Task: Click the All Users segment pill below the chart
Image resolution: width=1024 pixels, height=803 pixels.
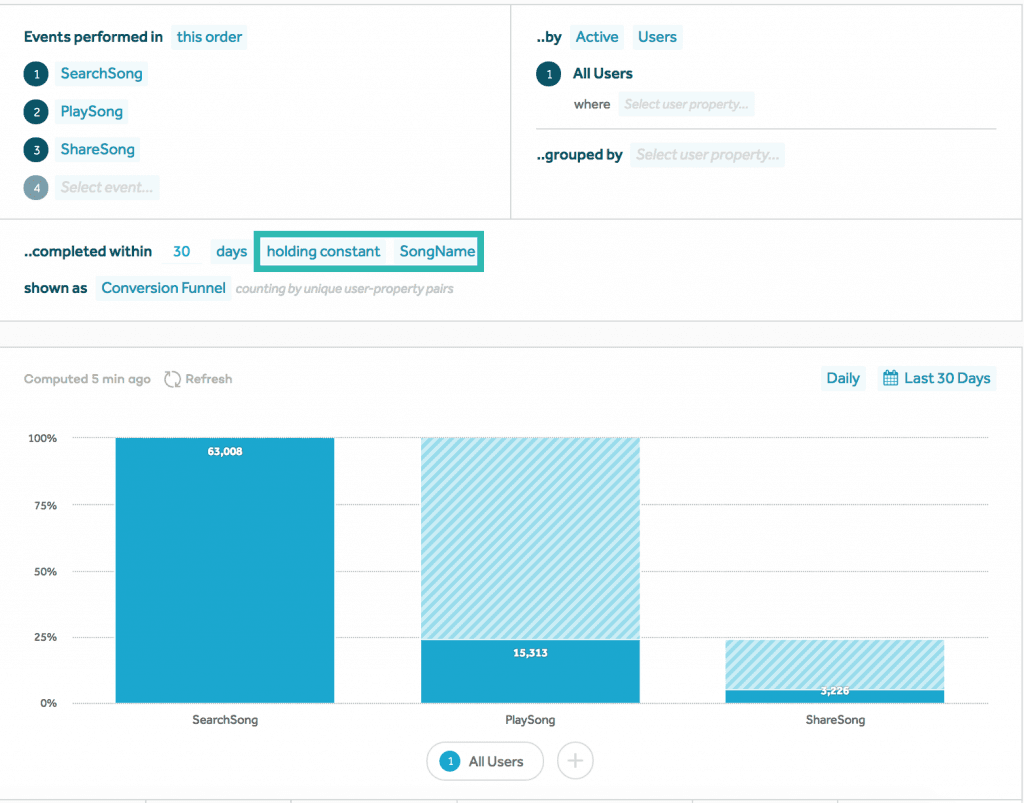Action: (x=485, y=761)
